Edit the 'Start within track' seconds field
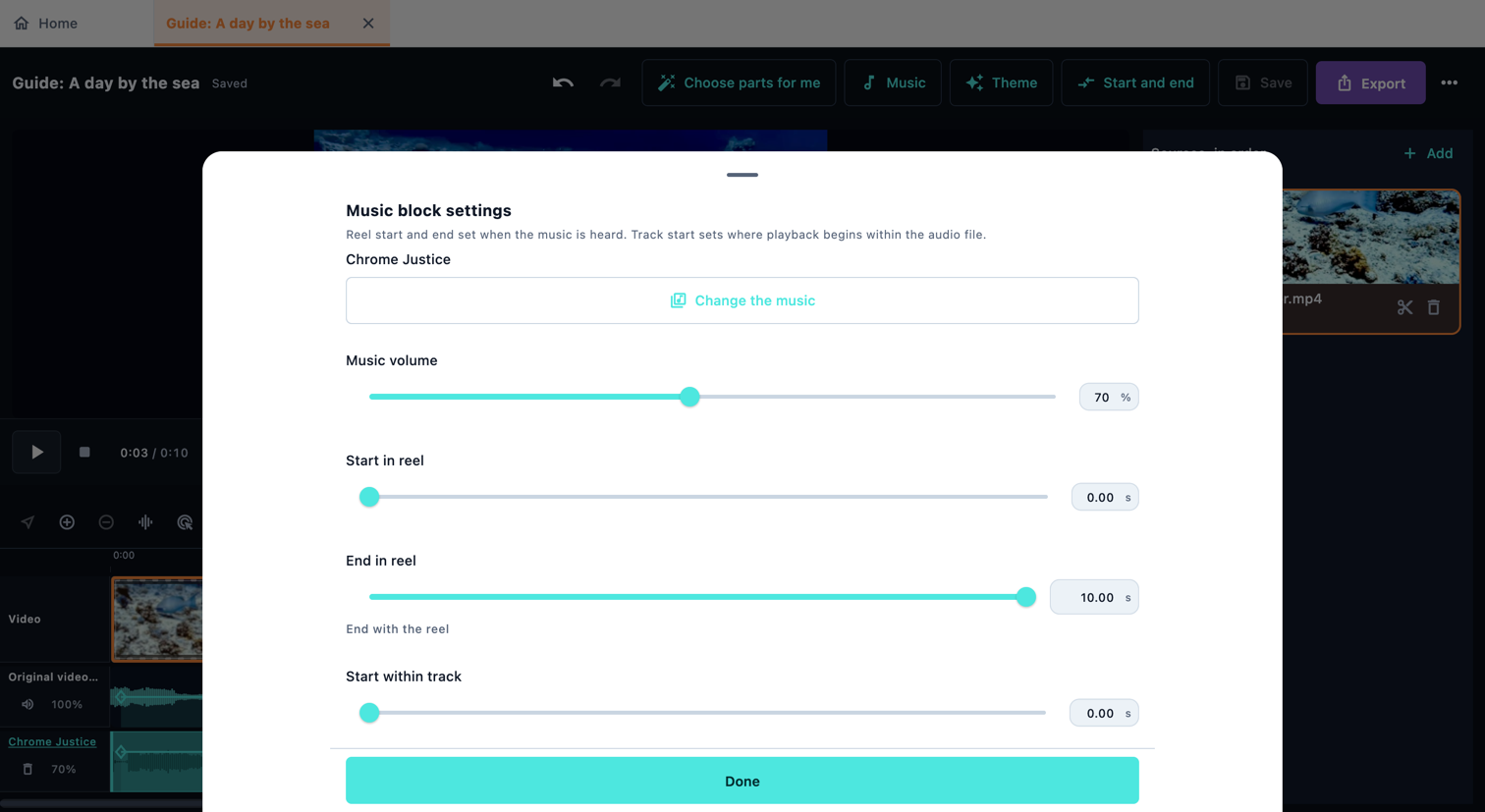The width and height of the screenshot is (1485, 812). (x=1104, y=713)
